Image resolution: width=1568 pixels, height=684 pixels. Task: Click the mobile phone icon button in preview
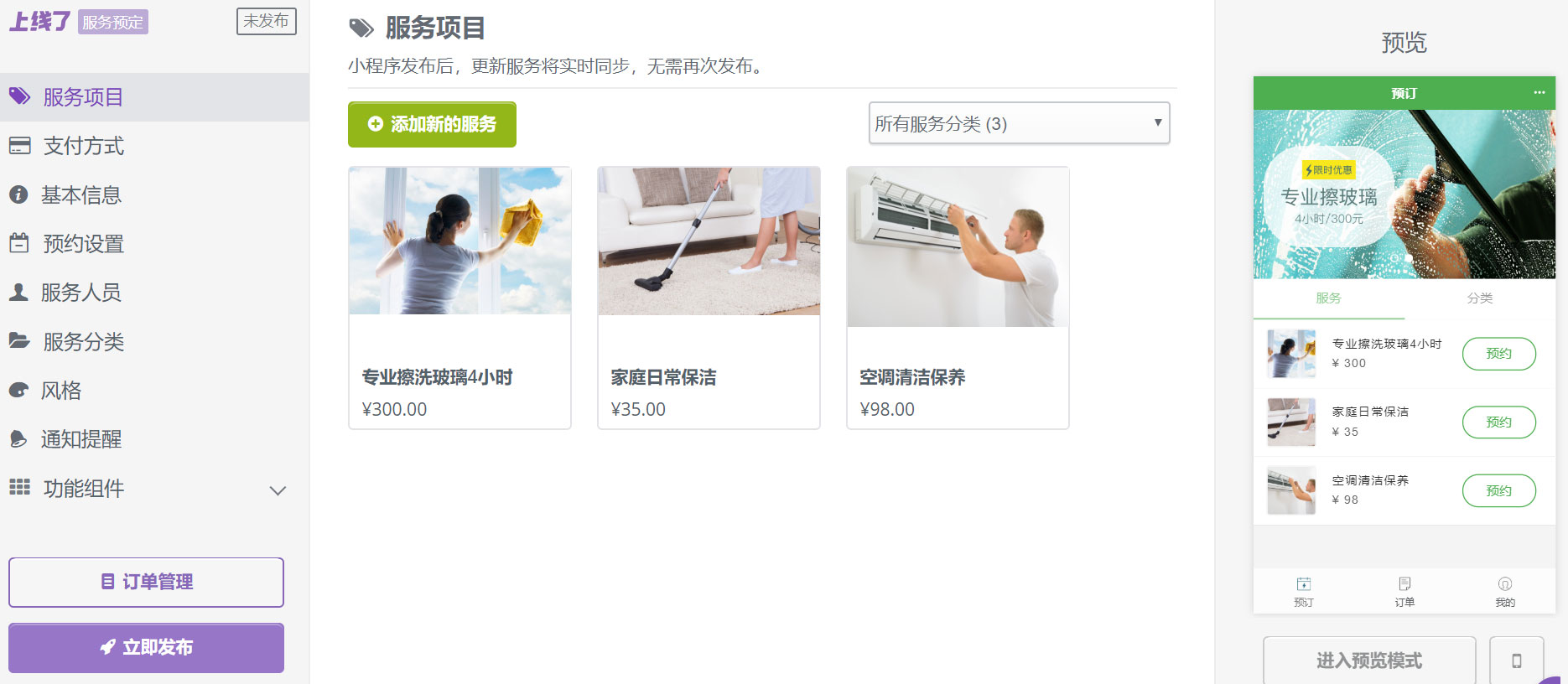[x=1516, y=661]
